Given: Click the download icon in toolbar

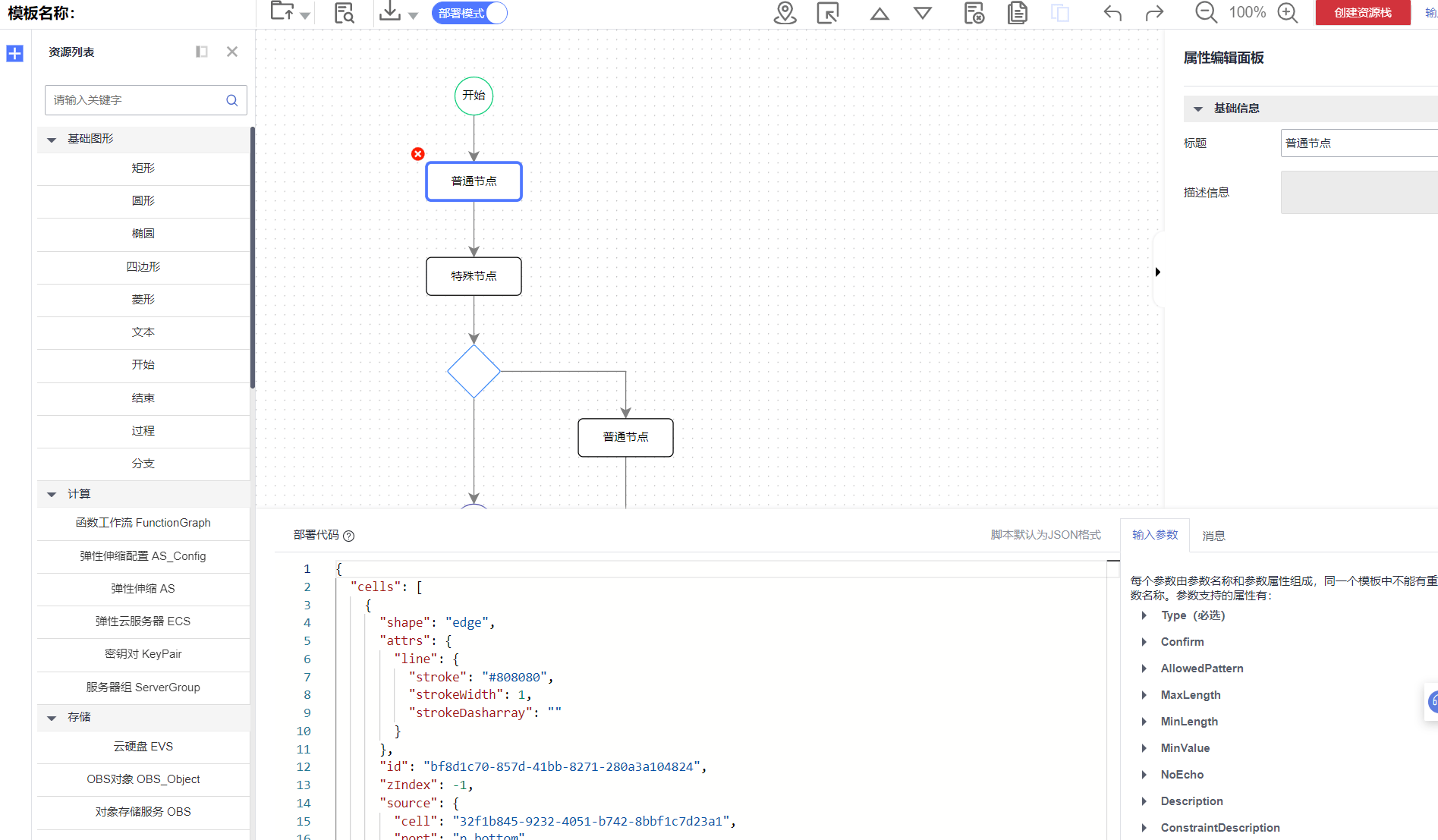Looking at the screenshot, I should tap(390, 12).
